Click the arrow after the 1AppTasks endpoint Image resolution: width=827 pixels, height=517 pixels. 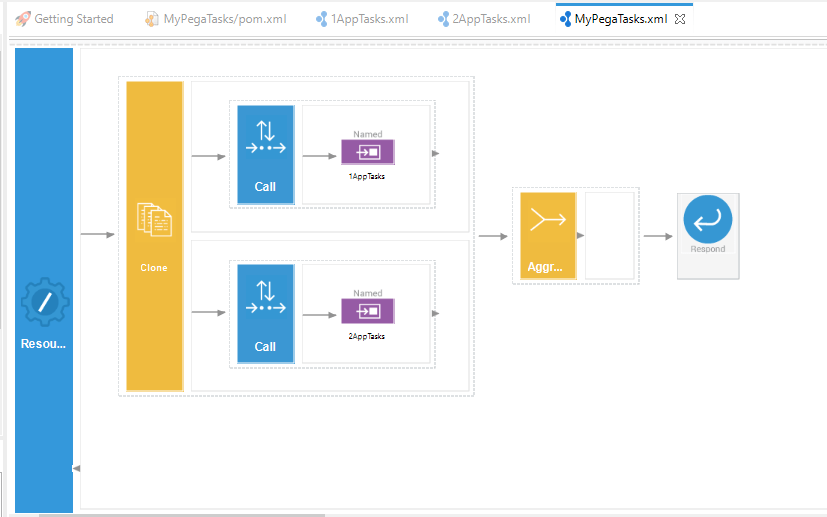click(435, 154)
